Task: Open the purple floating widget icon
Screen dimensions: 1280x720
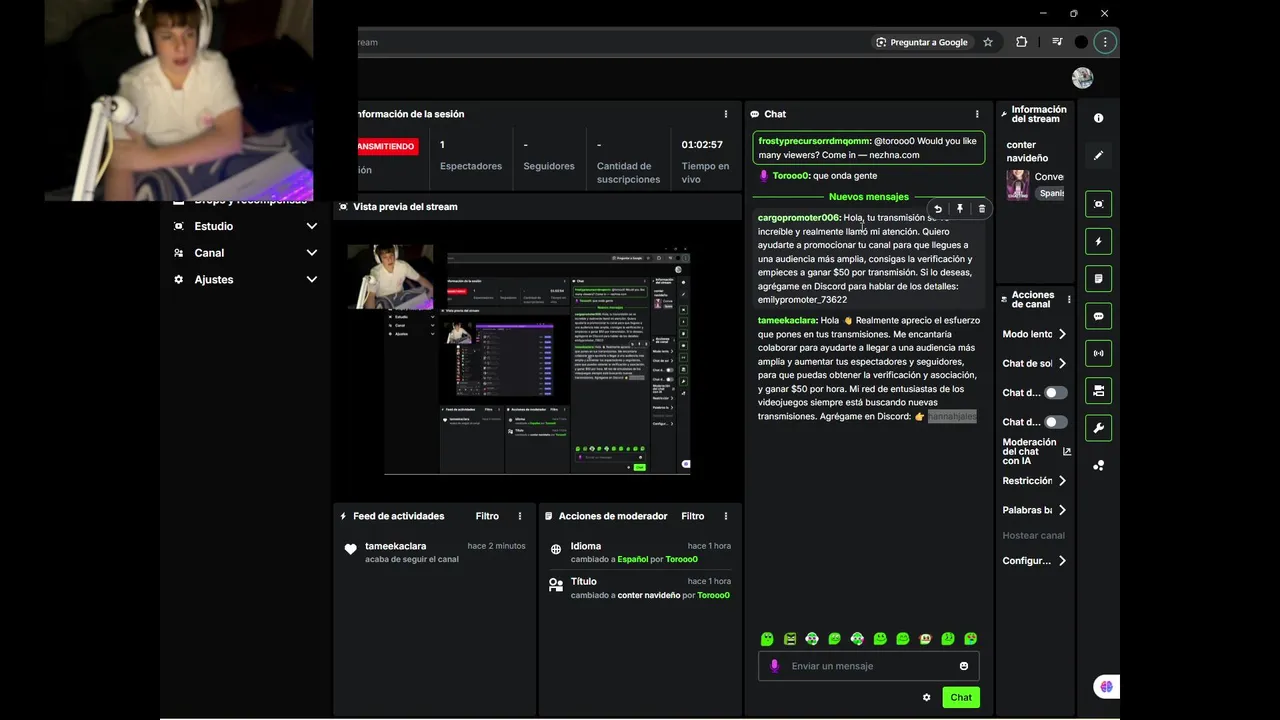Action: pos(1106,687)
